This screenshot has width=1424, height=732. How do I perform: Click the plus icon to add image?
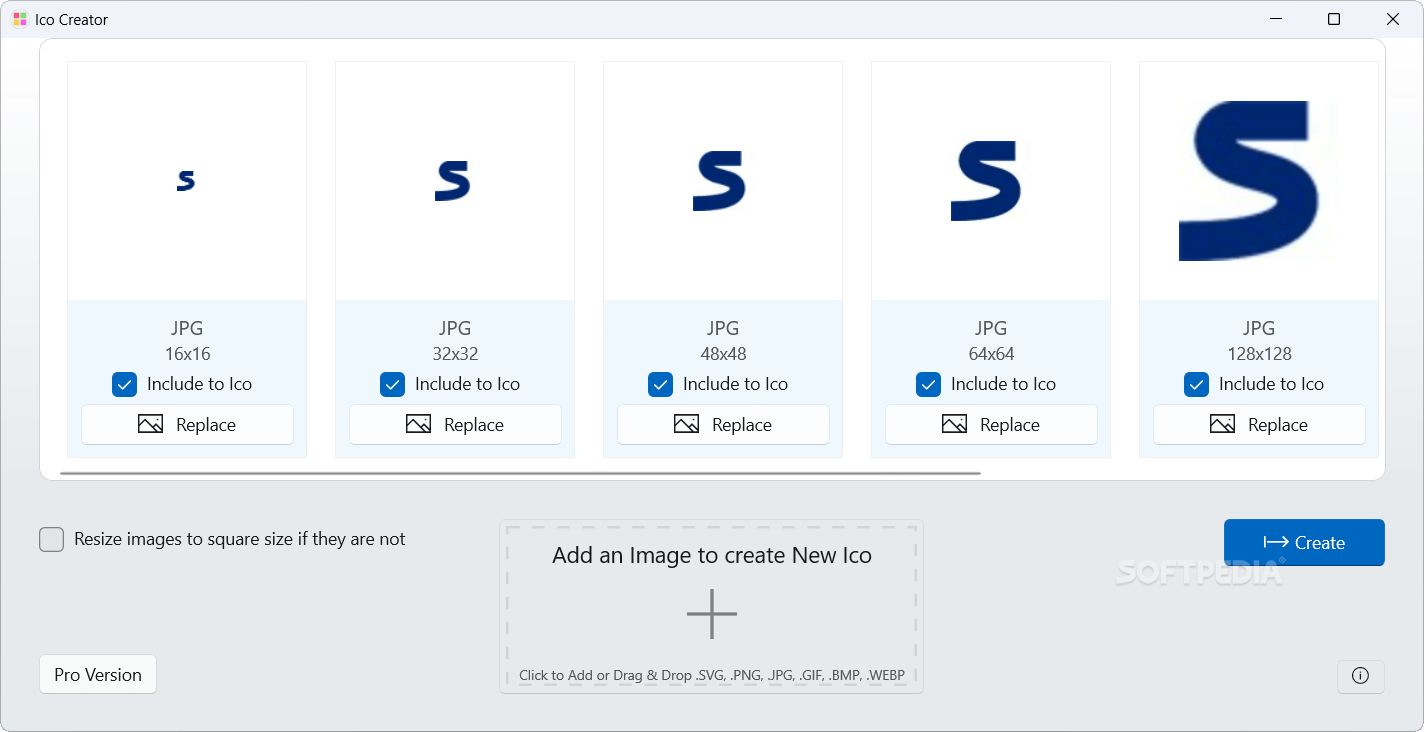[712, 614]
